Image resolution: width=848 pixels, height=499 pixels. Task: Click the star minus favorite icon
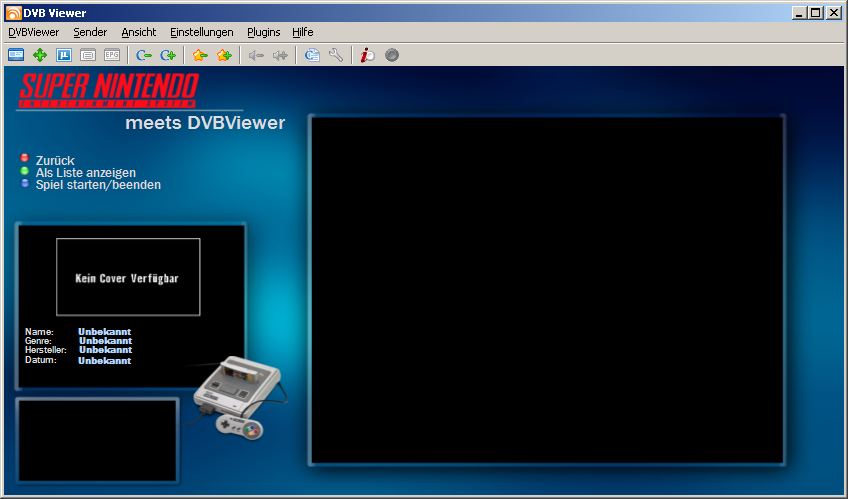[x=200, y=55]
